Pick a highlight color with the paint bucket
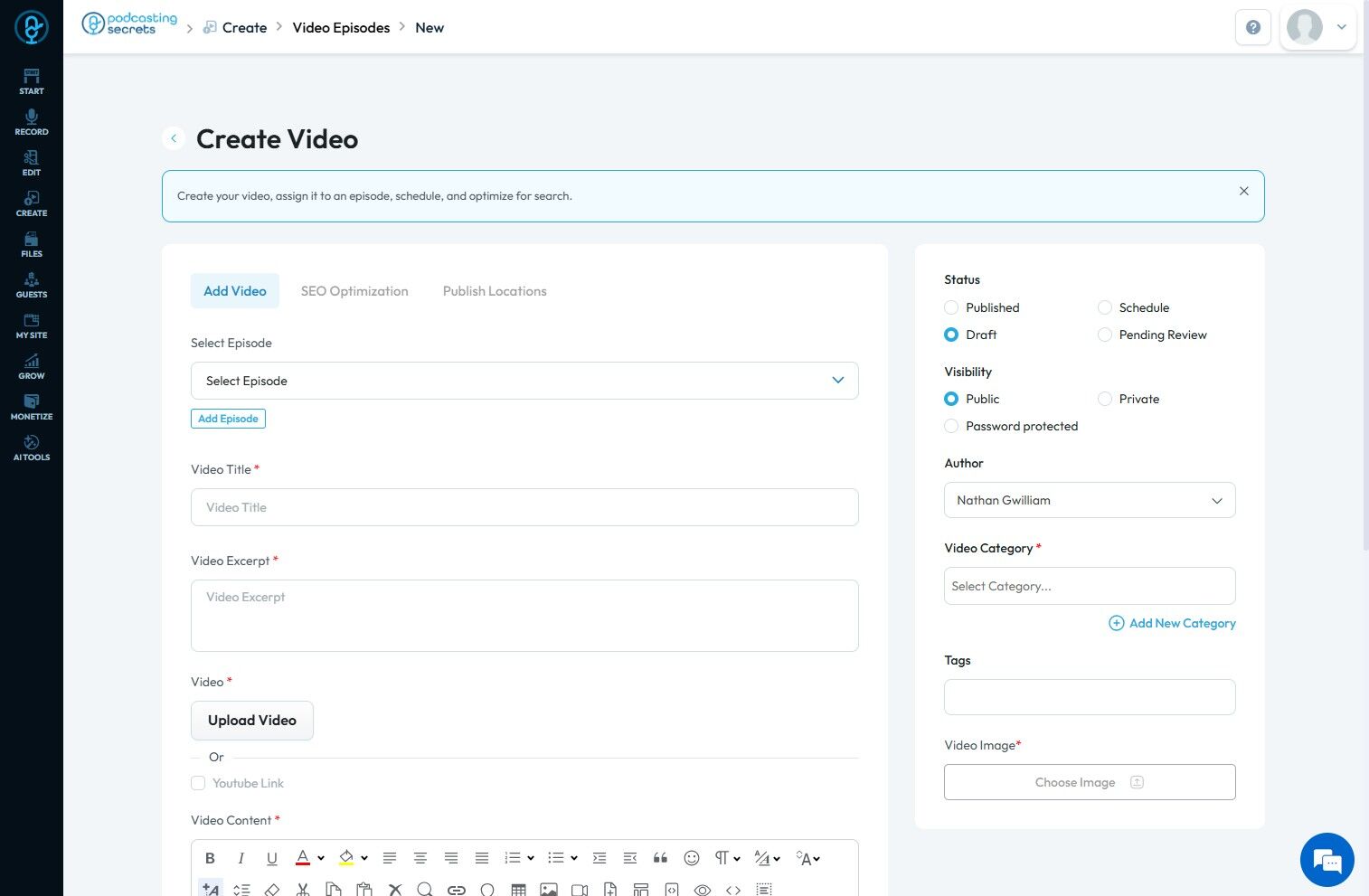The image size is (1369, 896). pos(346,858)
